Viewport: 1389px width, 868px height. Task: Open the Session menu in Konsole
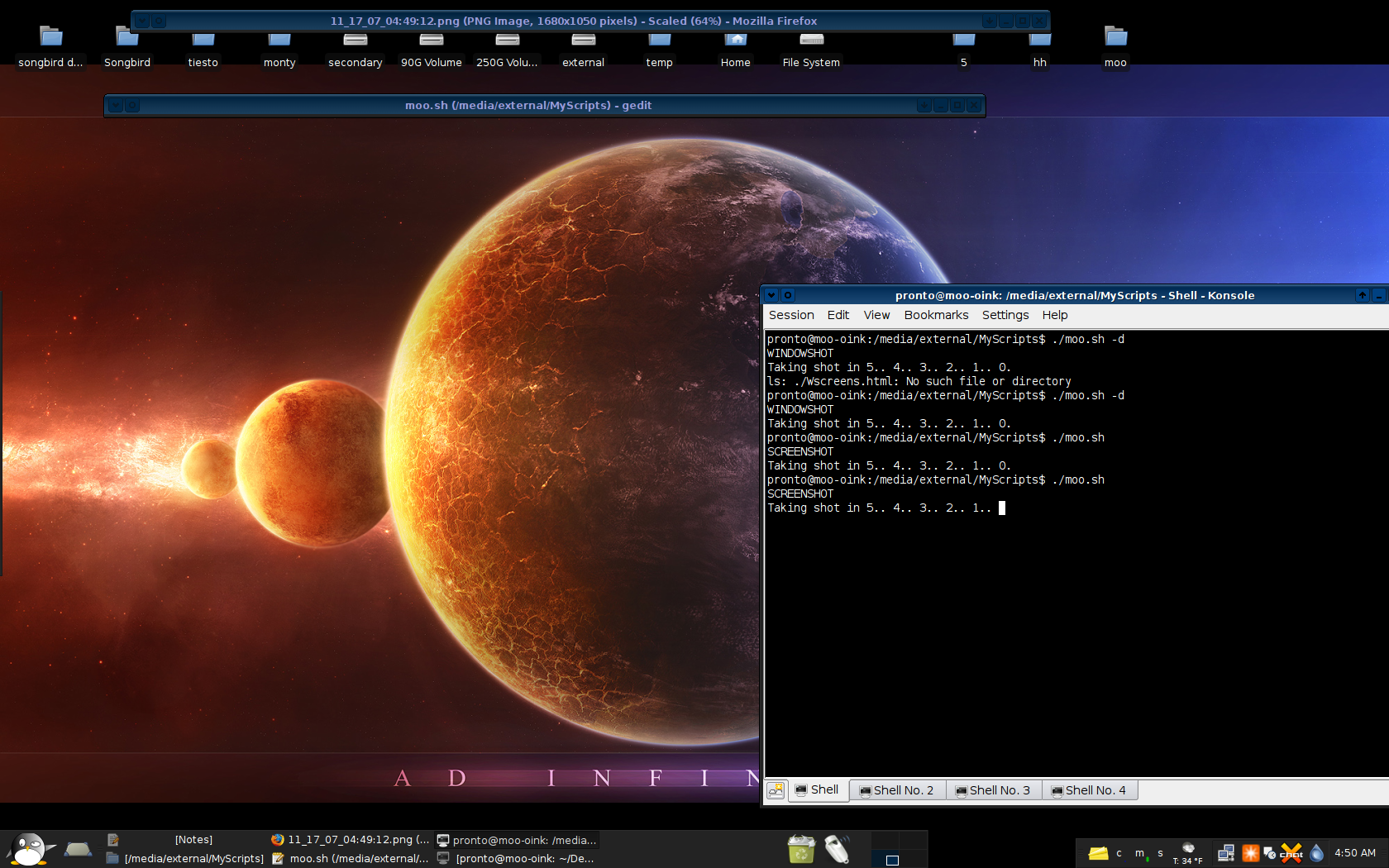[x=791, y=315]
